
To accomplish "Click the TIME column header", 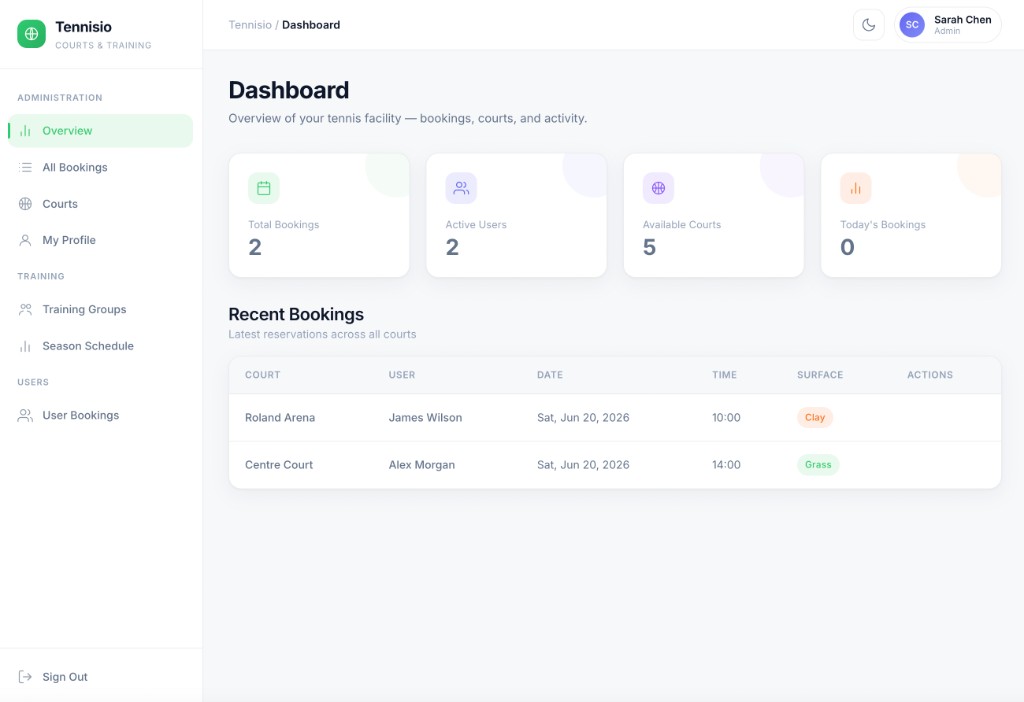I will (724, 375).
